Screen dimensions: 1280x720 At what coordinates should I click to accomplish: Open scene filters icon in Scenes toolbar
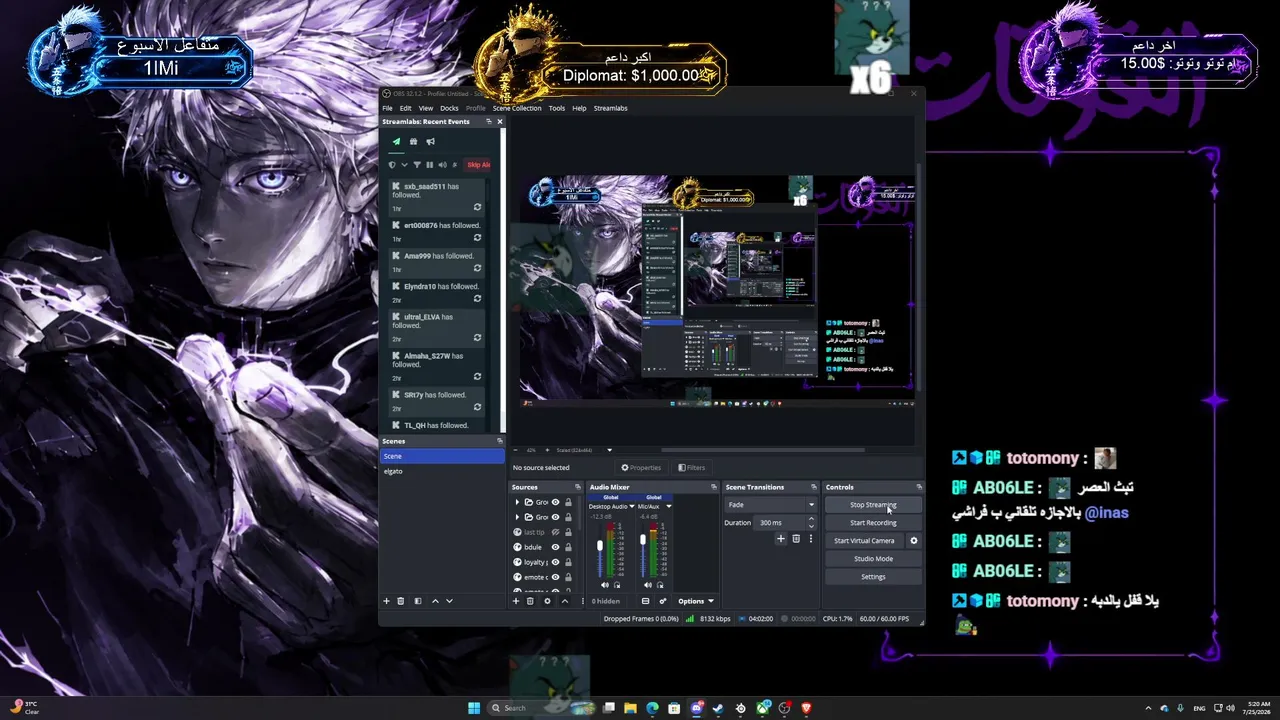417,601
